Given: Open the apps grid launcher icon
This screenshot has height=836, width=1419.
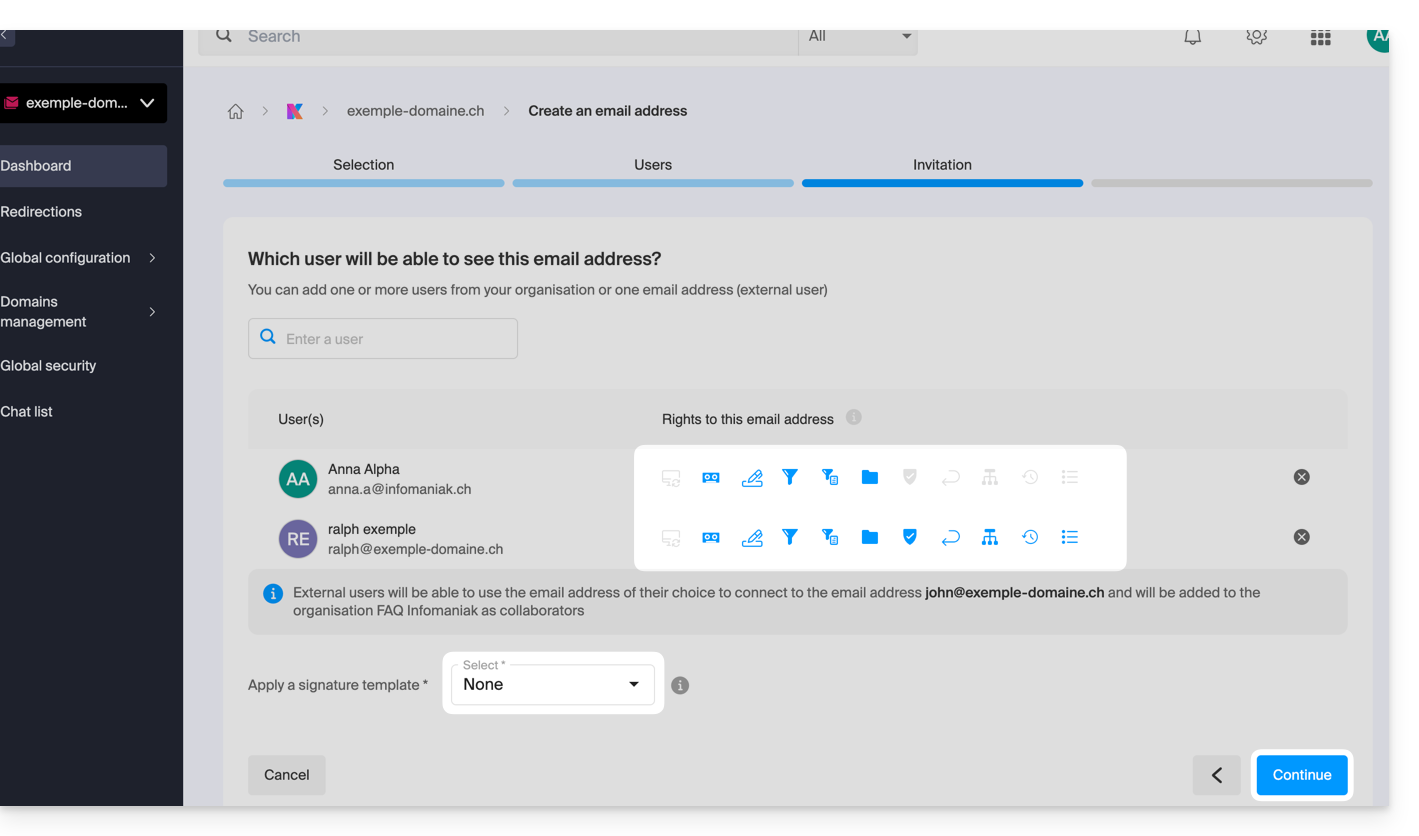Looking at the screenshot, I should (1320, 37).
